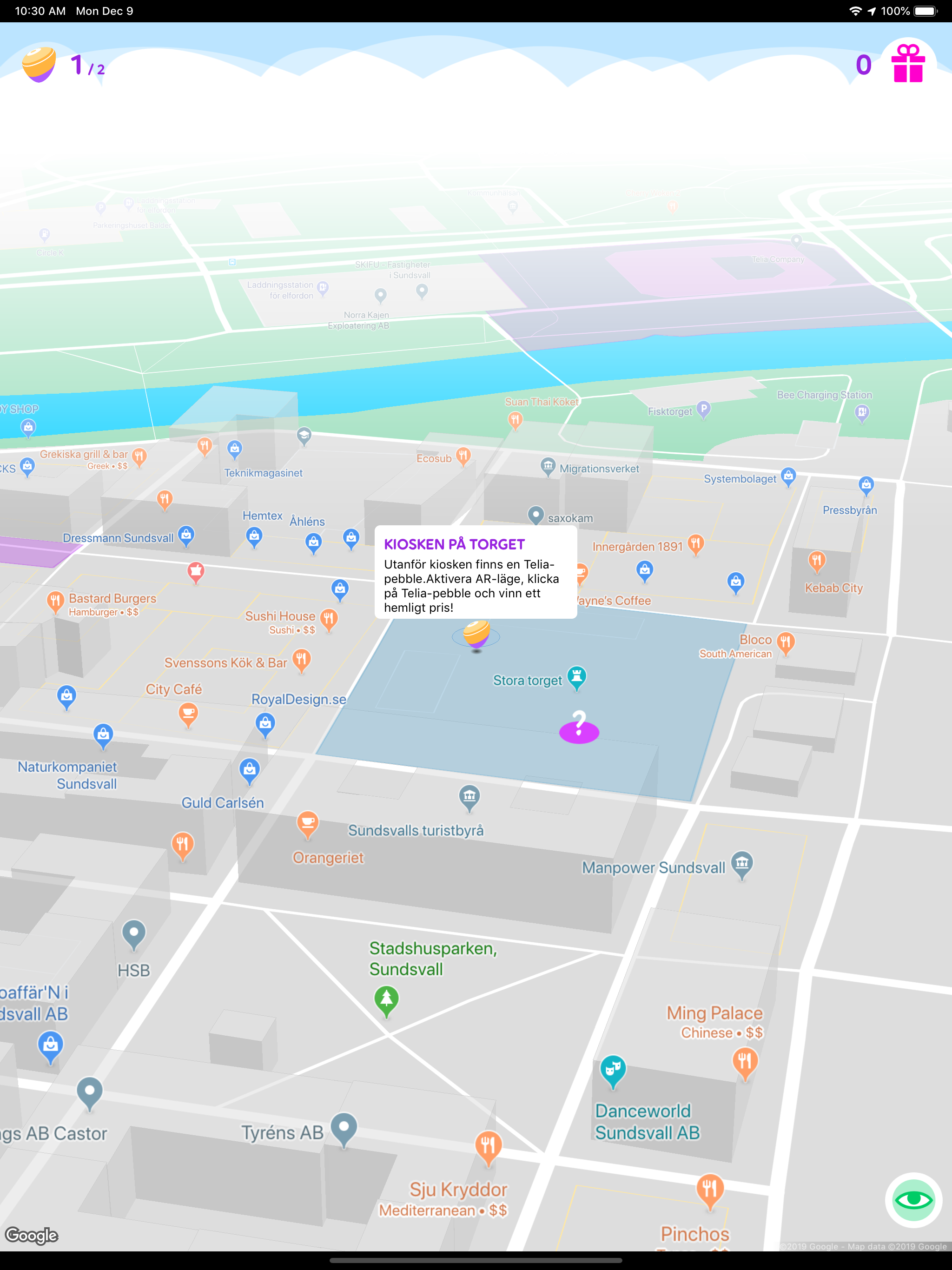Tap the City Café coffee pin
Image resolution: width=952 pixels, height=1270 pixels.
pos(188,716)
